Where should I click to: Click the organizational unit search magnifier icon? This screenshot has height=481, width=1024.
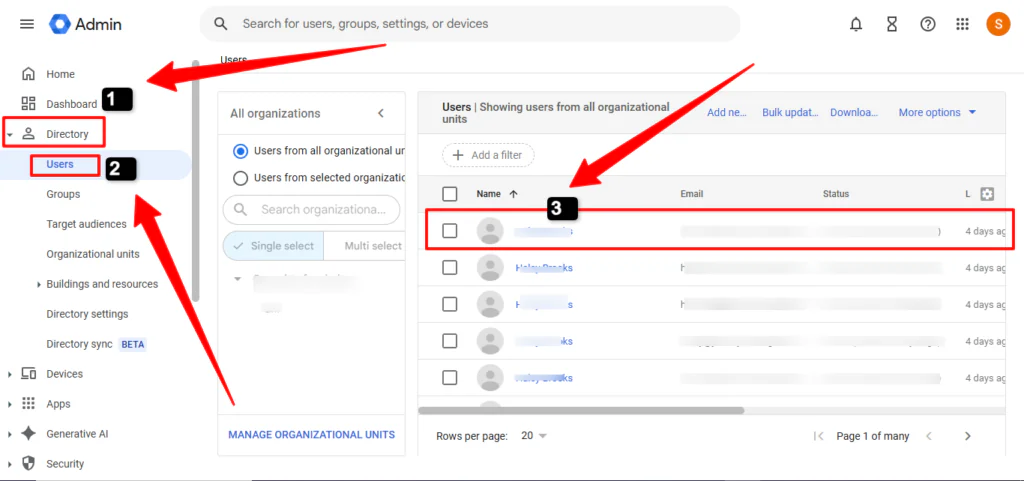pyautogui.click(x=240, y=209)
